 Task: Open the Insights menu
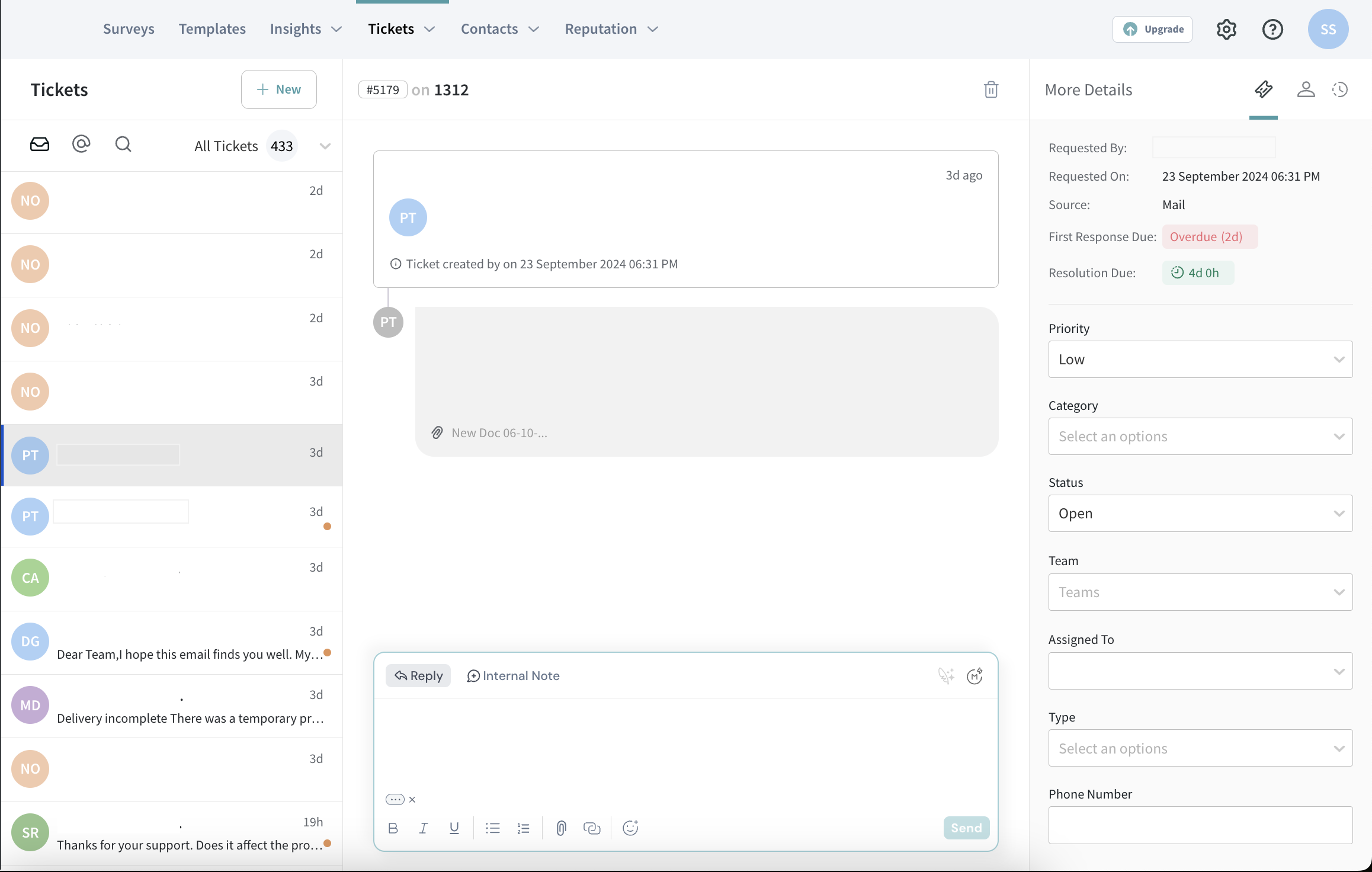pyautogui.click(x=306, y=29)
